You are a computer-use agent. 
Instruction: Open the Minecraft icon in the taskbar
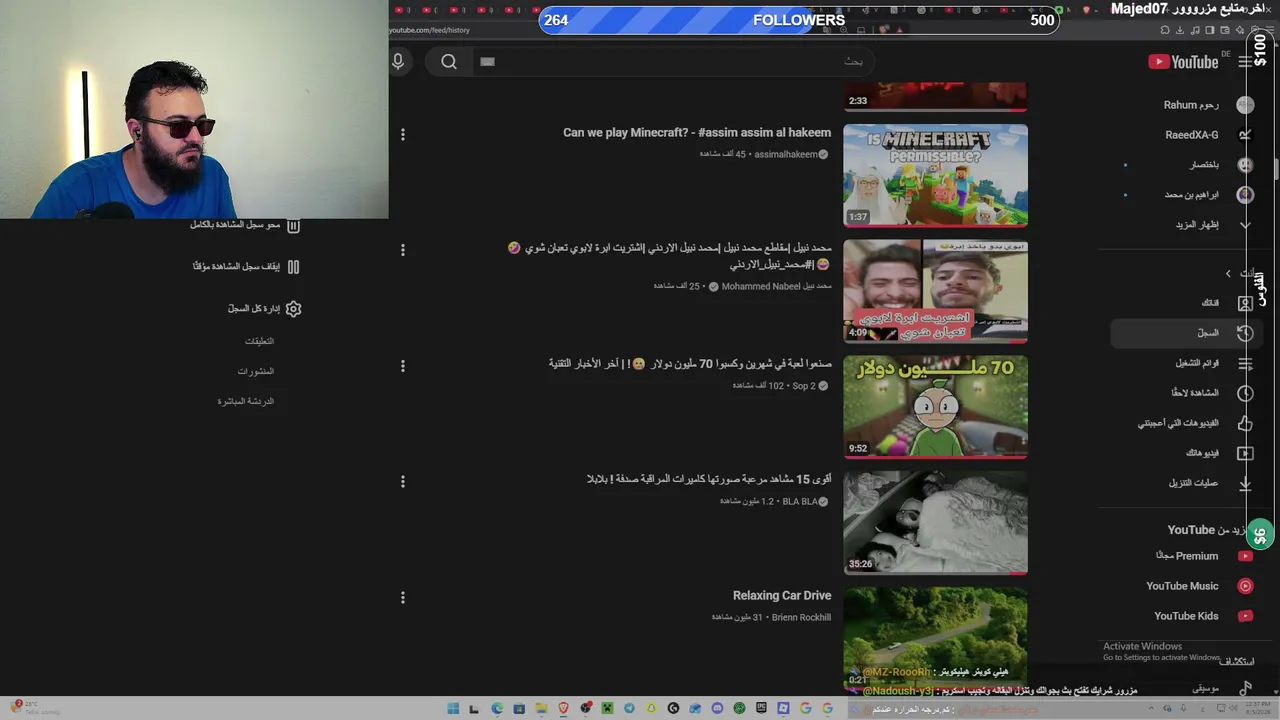click(x=607, y=709)
